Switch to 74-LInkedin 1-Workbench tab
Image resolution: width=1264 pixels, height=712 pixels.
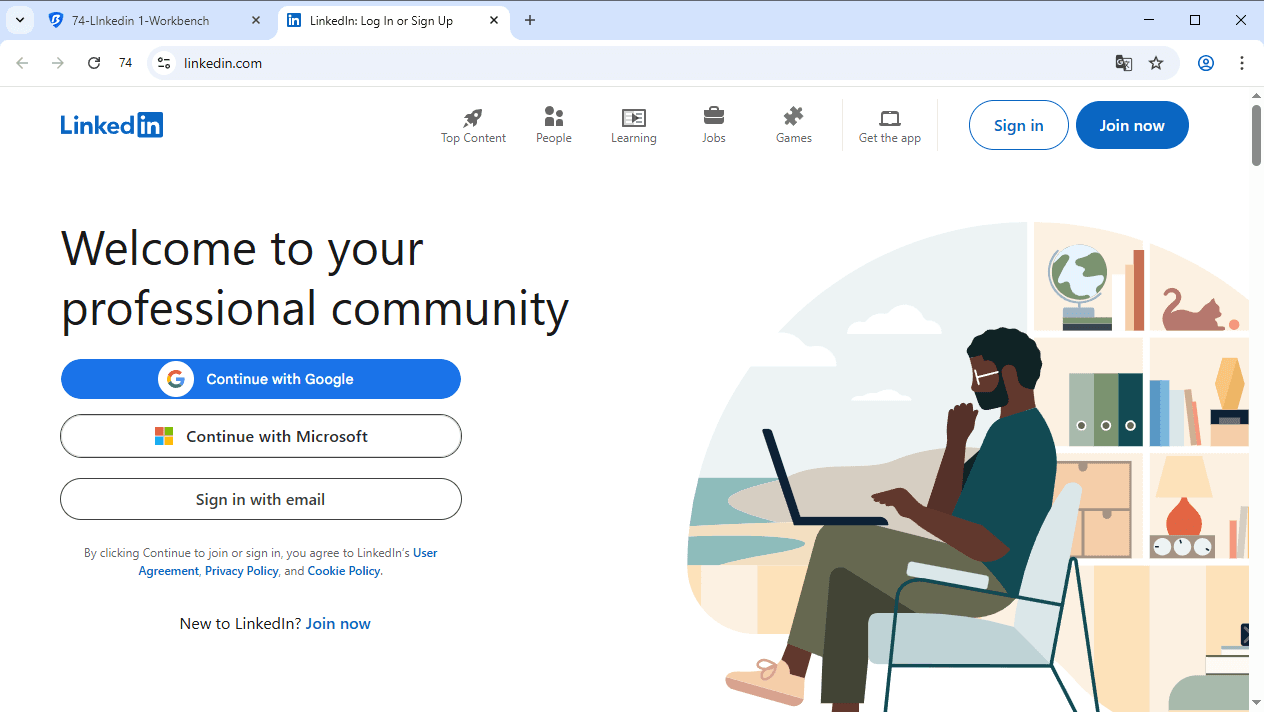155,20
